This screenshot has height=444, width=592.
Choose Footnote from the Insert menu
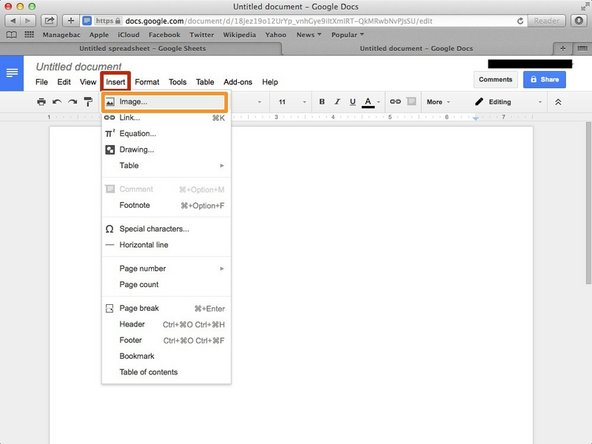[x=166, y=205]
